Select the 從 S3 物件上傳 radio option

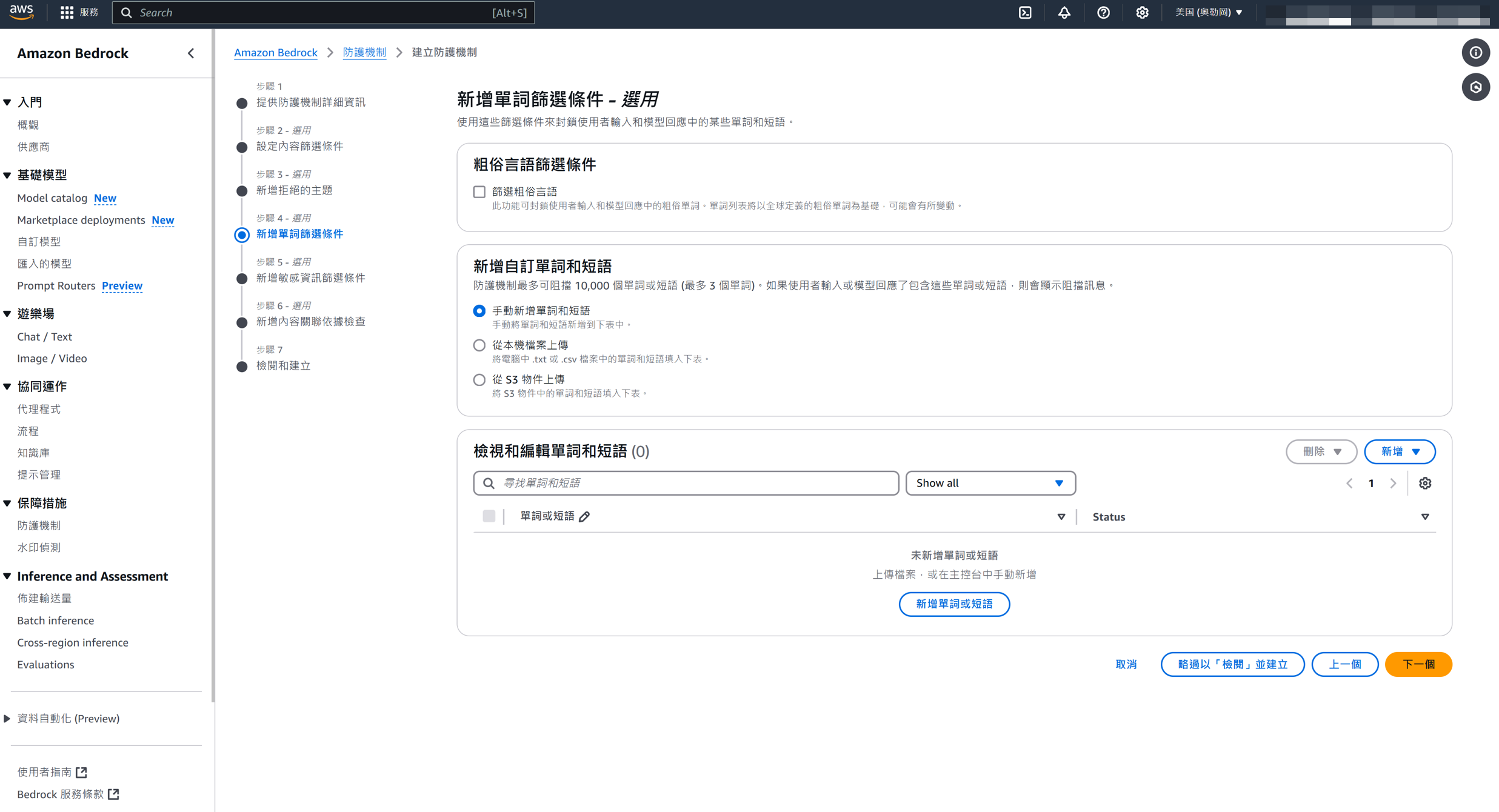(479, 380)
